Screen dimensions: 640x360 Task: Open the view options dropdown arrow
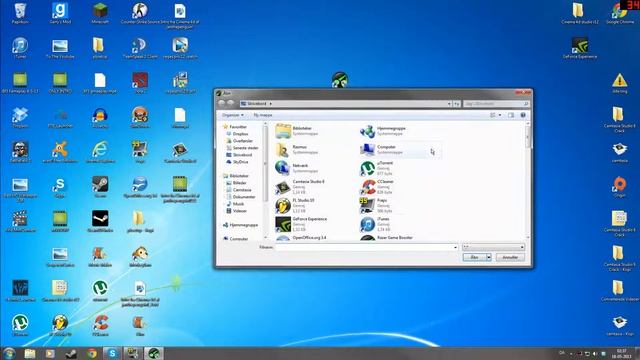click(500, 115)
